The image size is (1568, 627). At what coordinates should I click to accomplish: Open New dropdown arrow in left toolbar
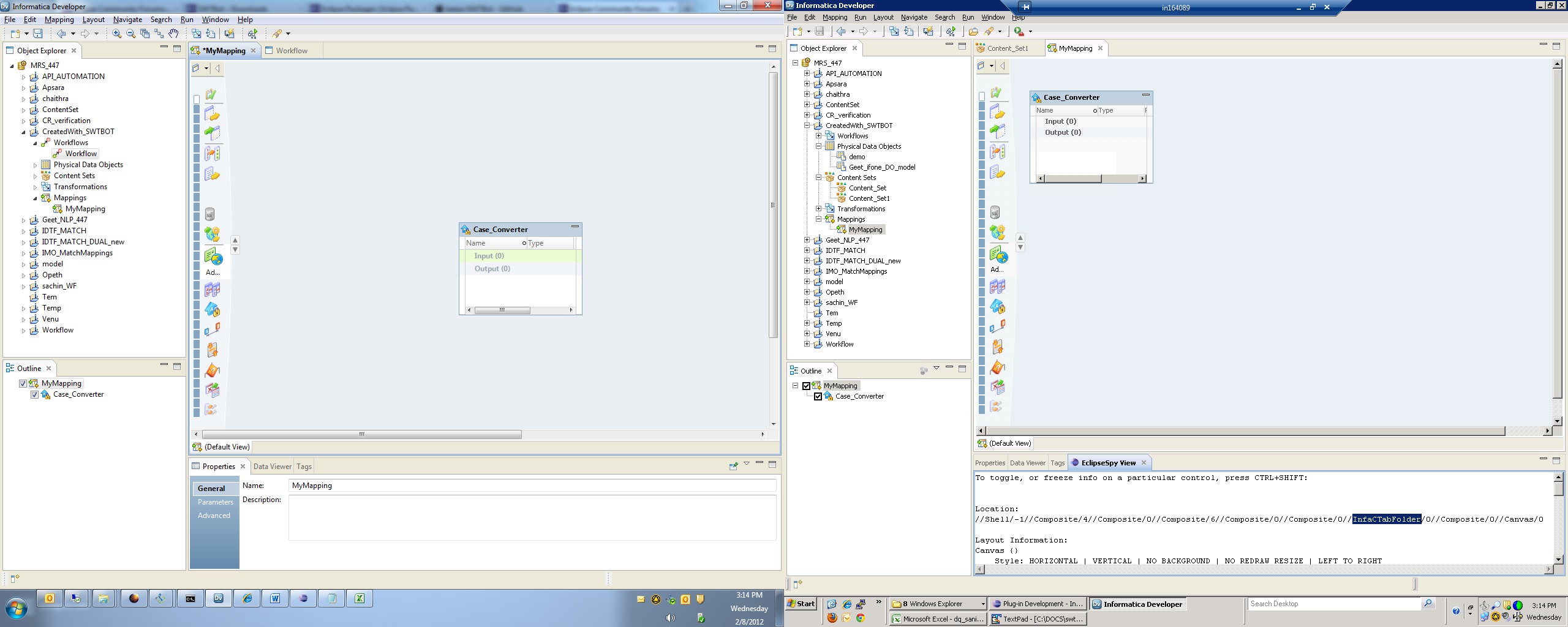(26, 34)
